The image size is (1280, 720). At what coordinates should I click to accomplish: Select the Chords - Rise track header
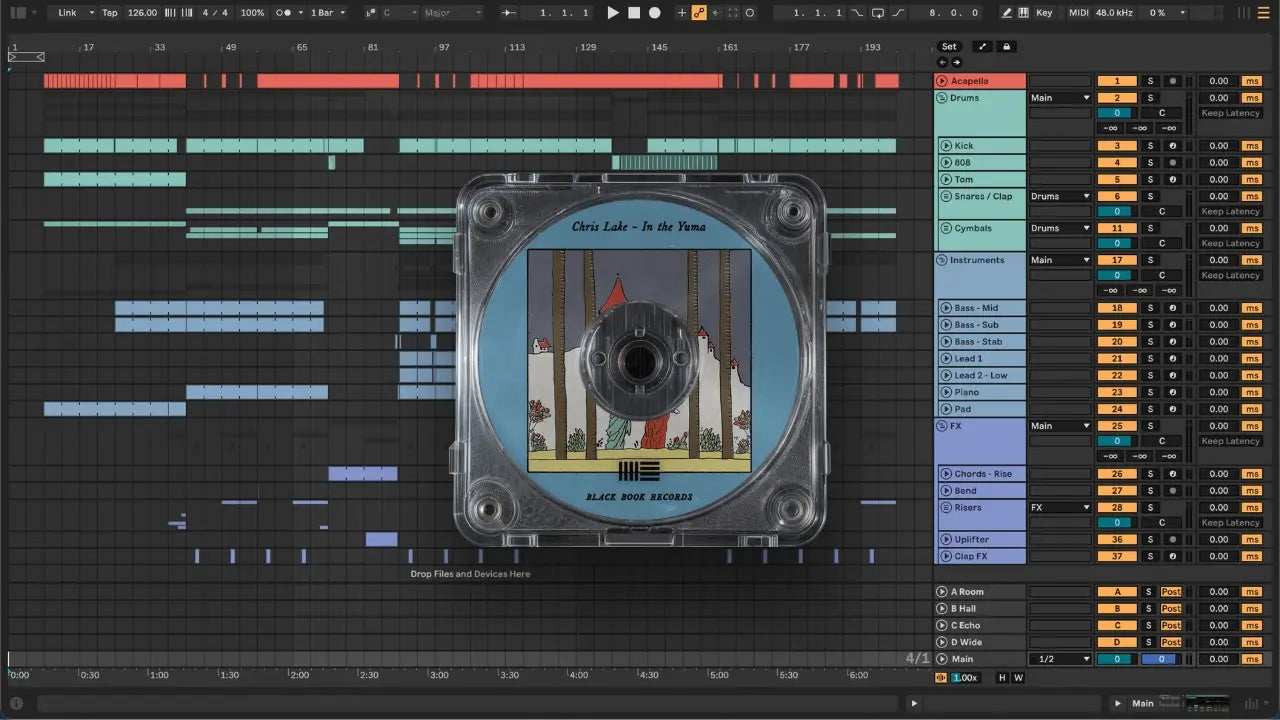pyautogui.click(x=982, y=474)
